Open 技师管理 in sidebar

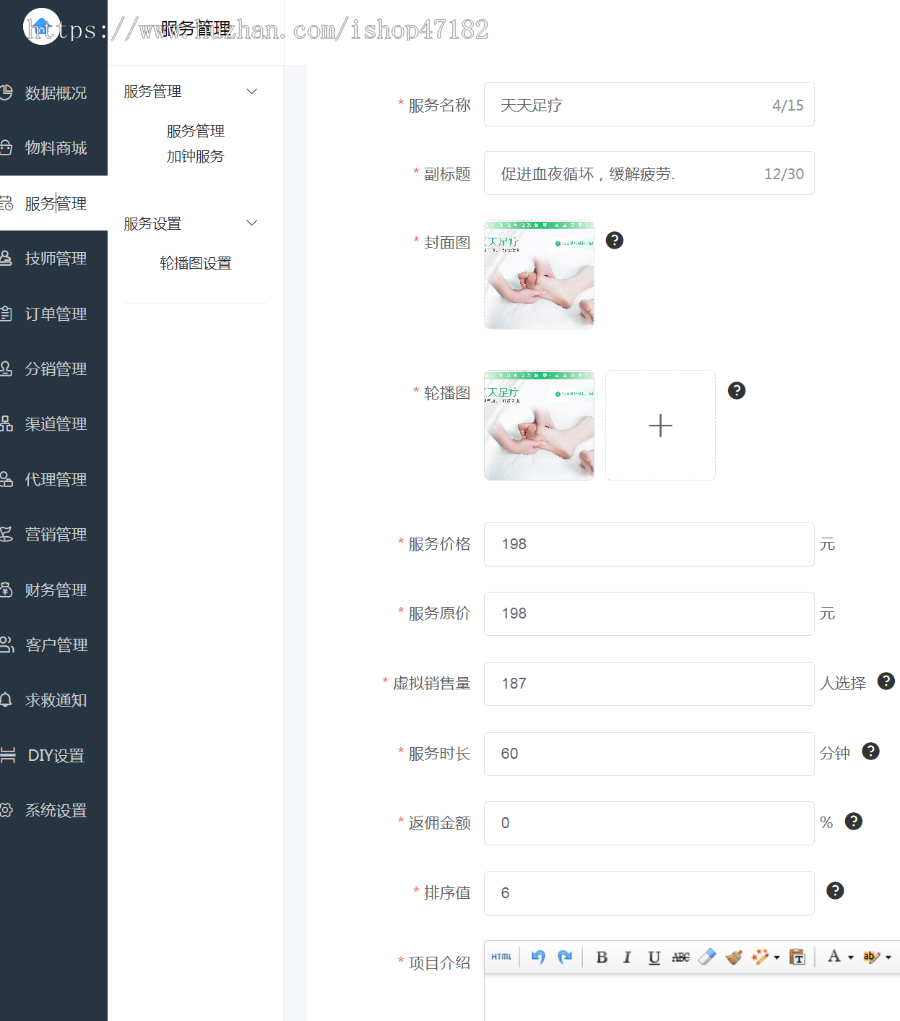[53, 259]
